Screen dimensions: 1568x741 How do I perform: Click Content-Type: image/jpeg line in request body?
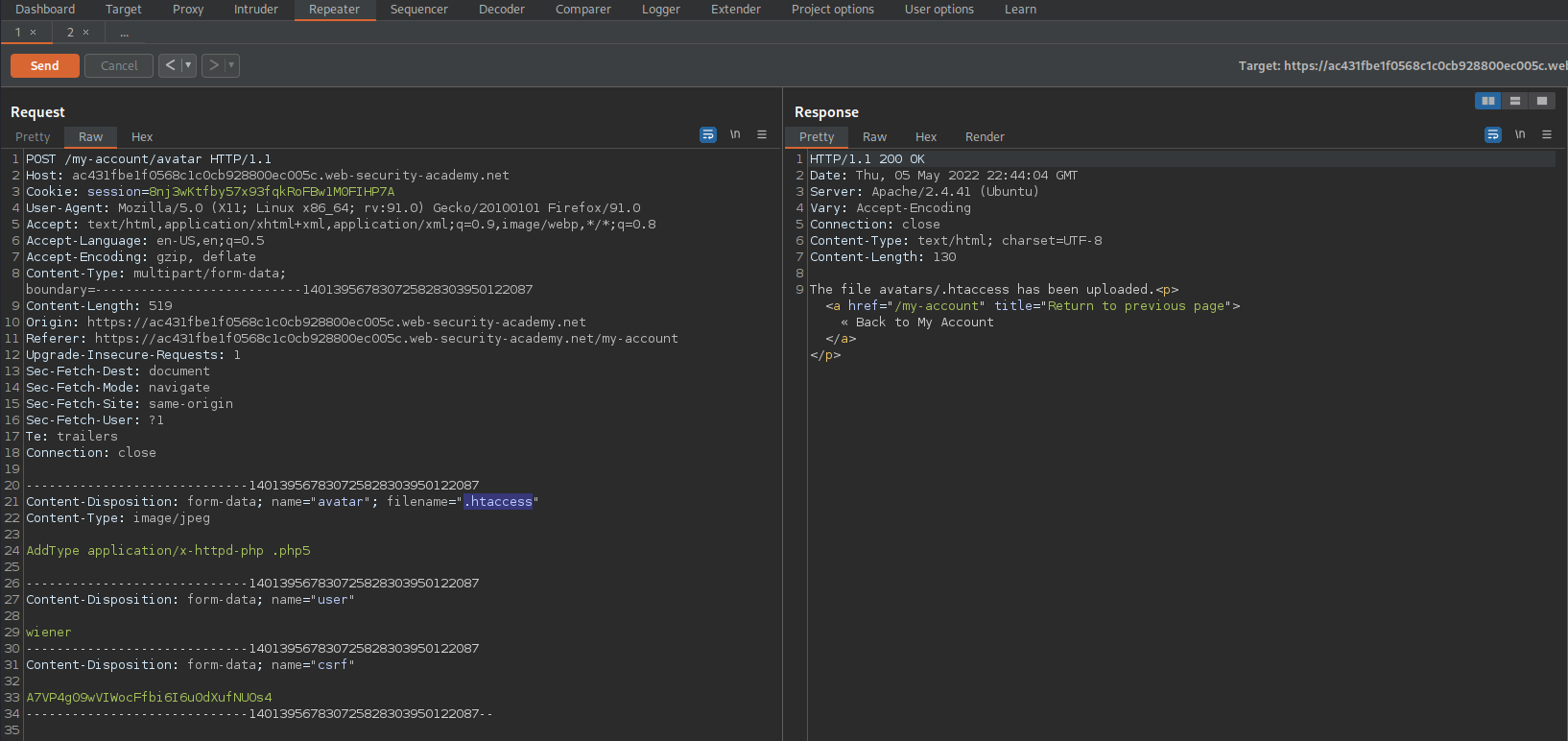118,518
